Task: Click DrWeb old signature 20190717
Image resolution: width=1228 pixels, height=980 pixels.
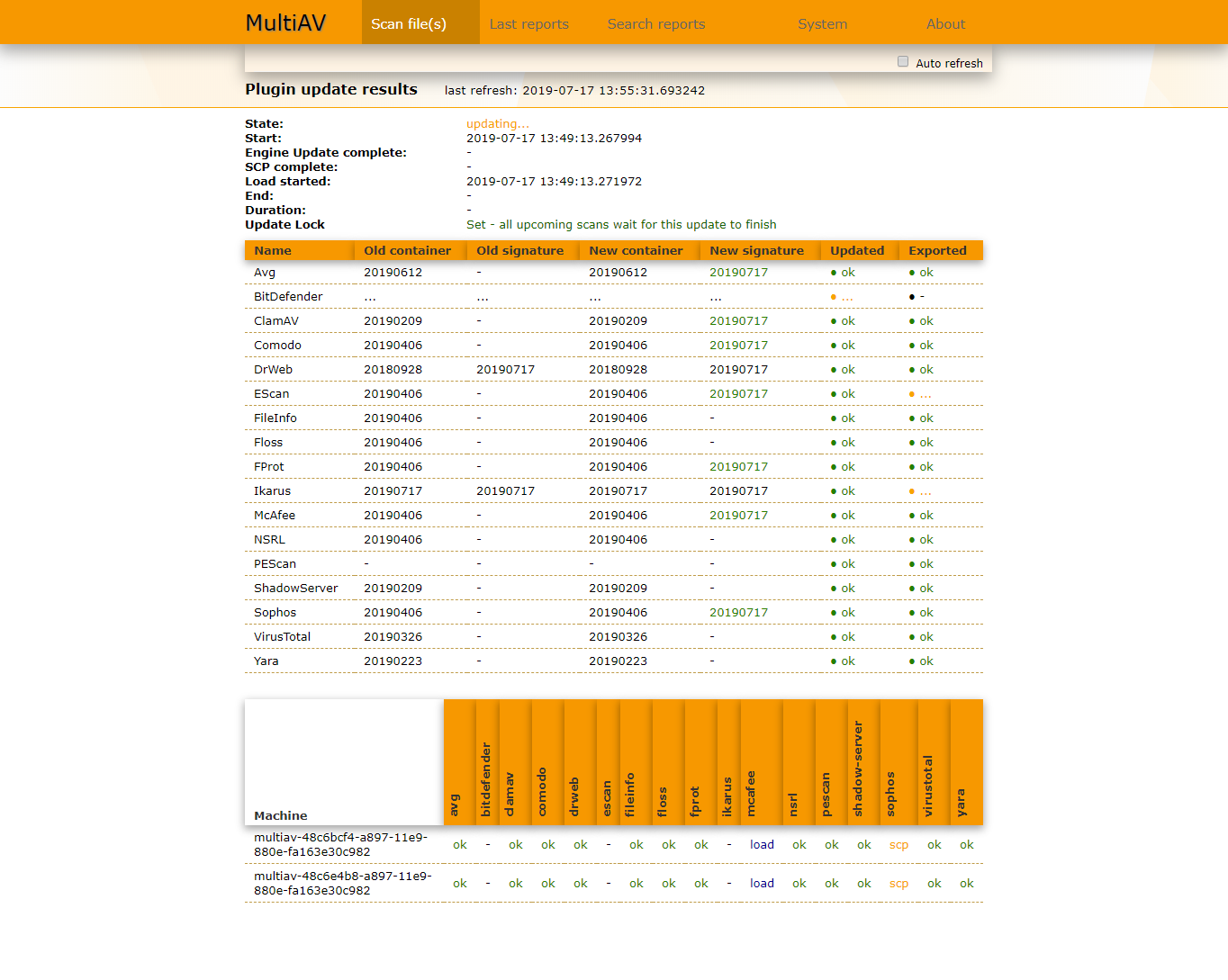Action: (x=505, y=370)
